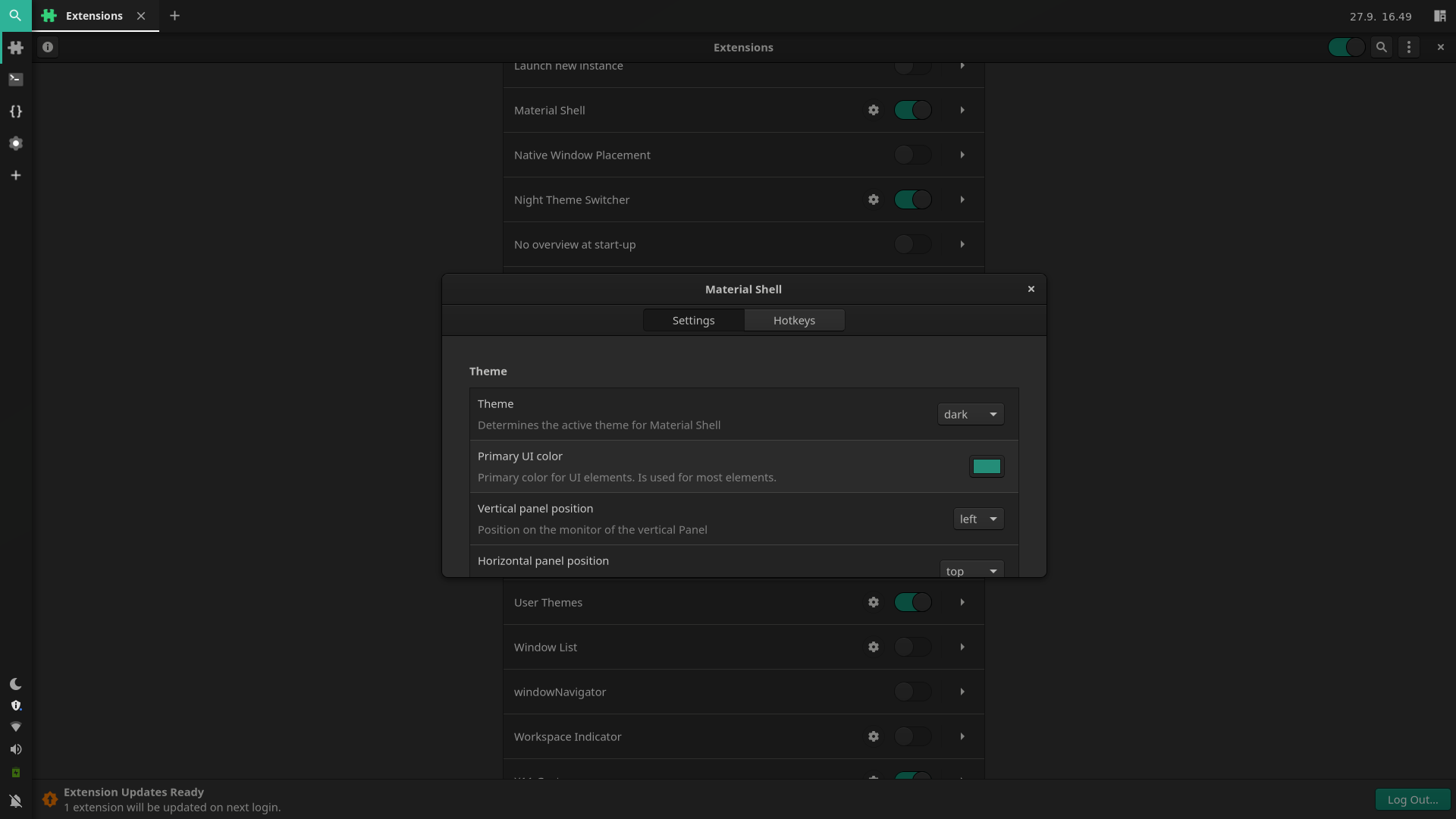This screenshot has height=819, width=1456.
Task: Click the muted notifications bell icon
Action: coord(16,801)
